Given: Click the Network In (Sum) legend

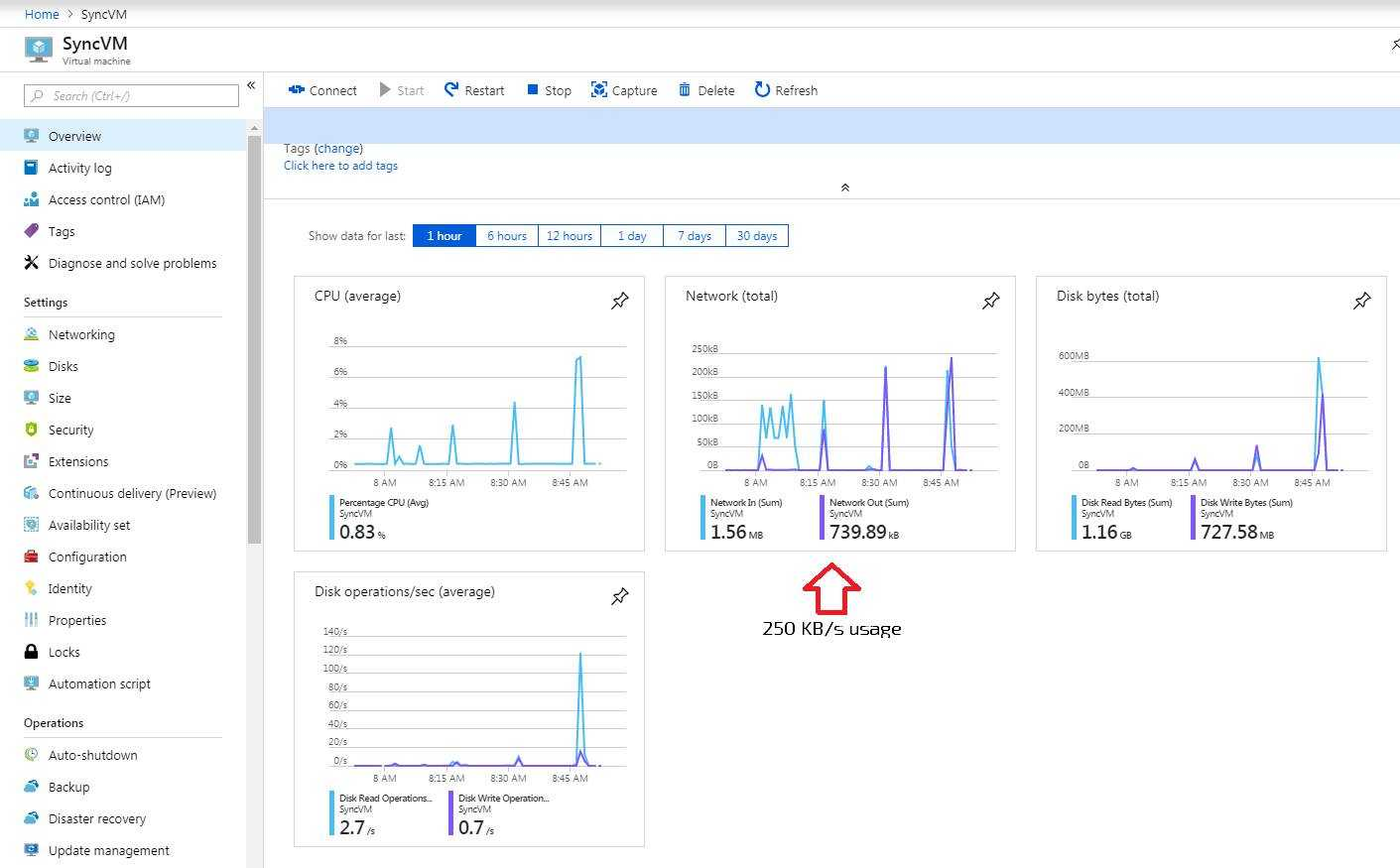Looking at the screenshot, I should (742, 518).
